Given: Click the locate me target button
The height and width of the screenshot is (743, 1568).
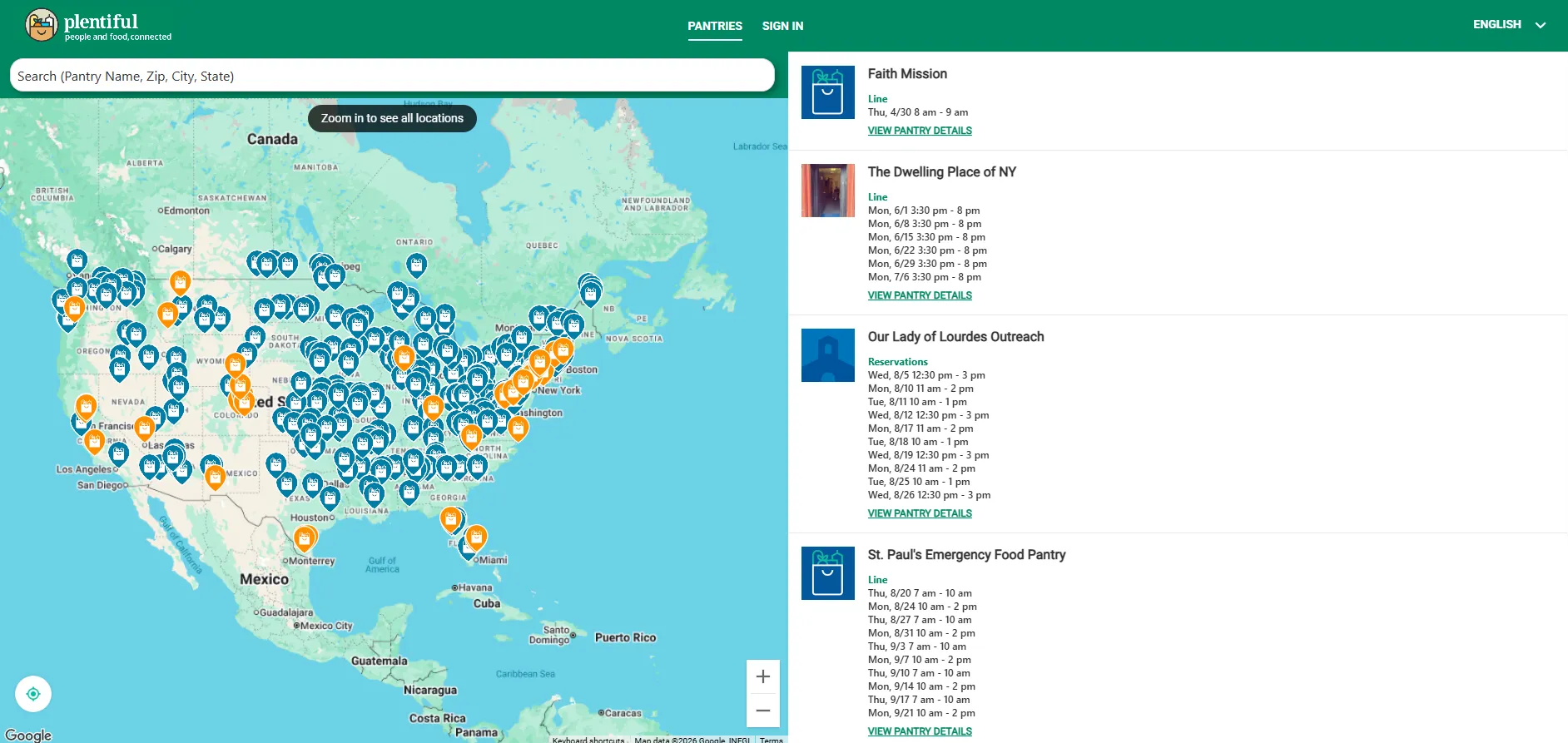Looking at the screenshot, I should [x=33, y=694].
